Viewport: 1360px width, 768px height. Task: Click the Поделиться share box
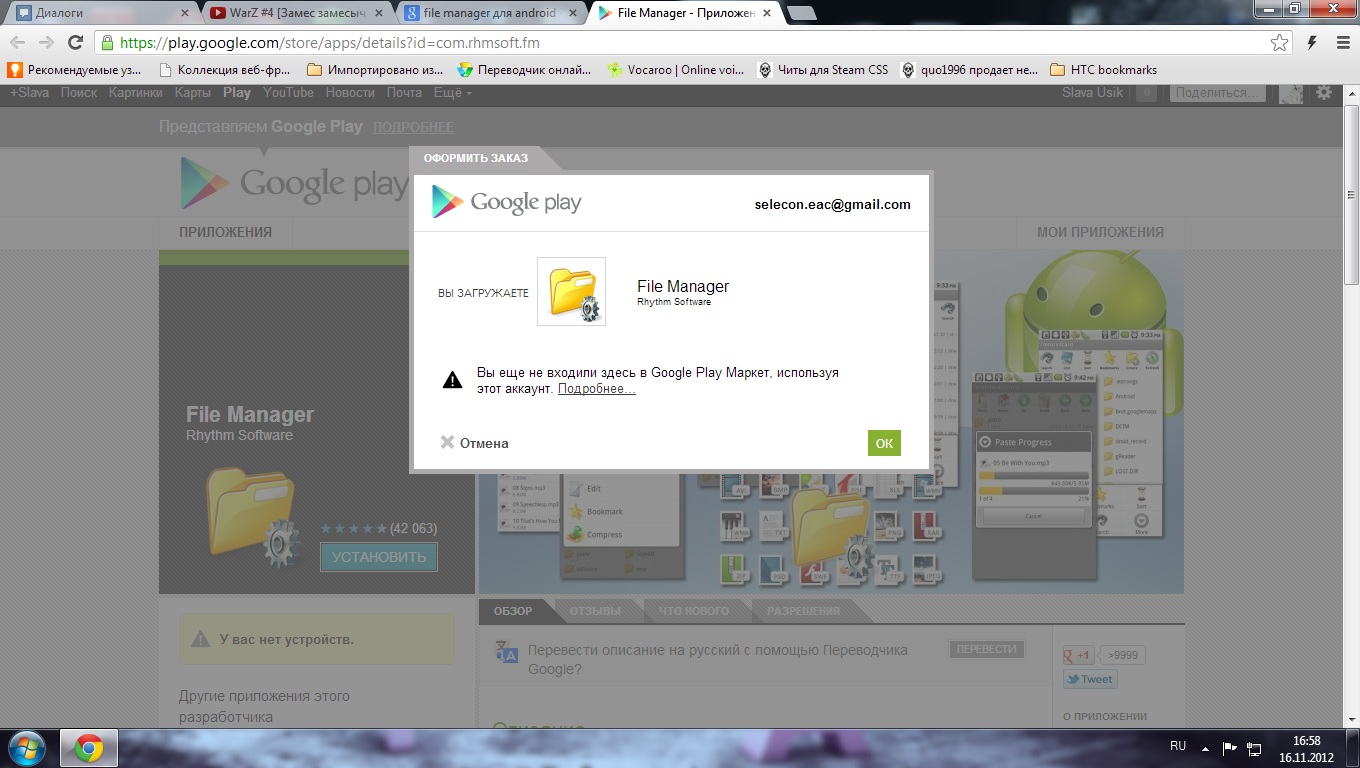click(1218, 92)
